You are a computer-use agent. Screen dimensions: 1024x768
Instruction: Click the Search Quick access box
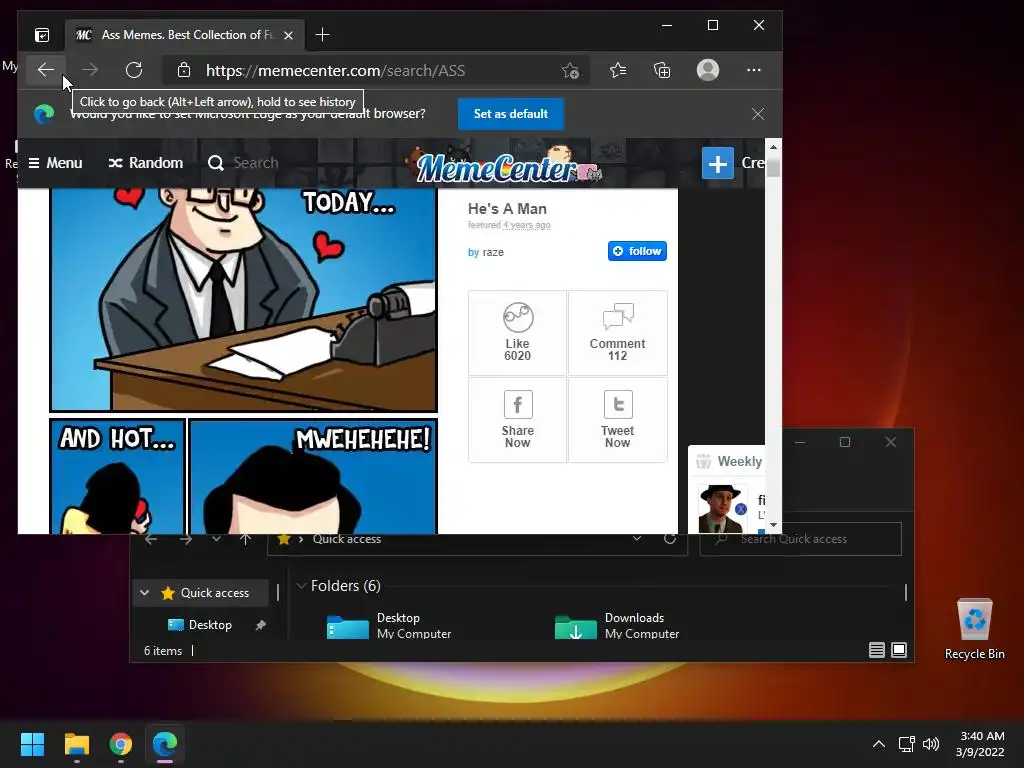point(801,539)
